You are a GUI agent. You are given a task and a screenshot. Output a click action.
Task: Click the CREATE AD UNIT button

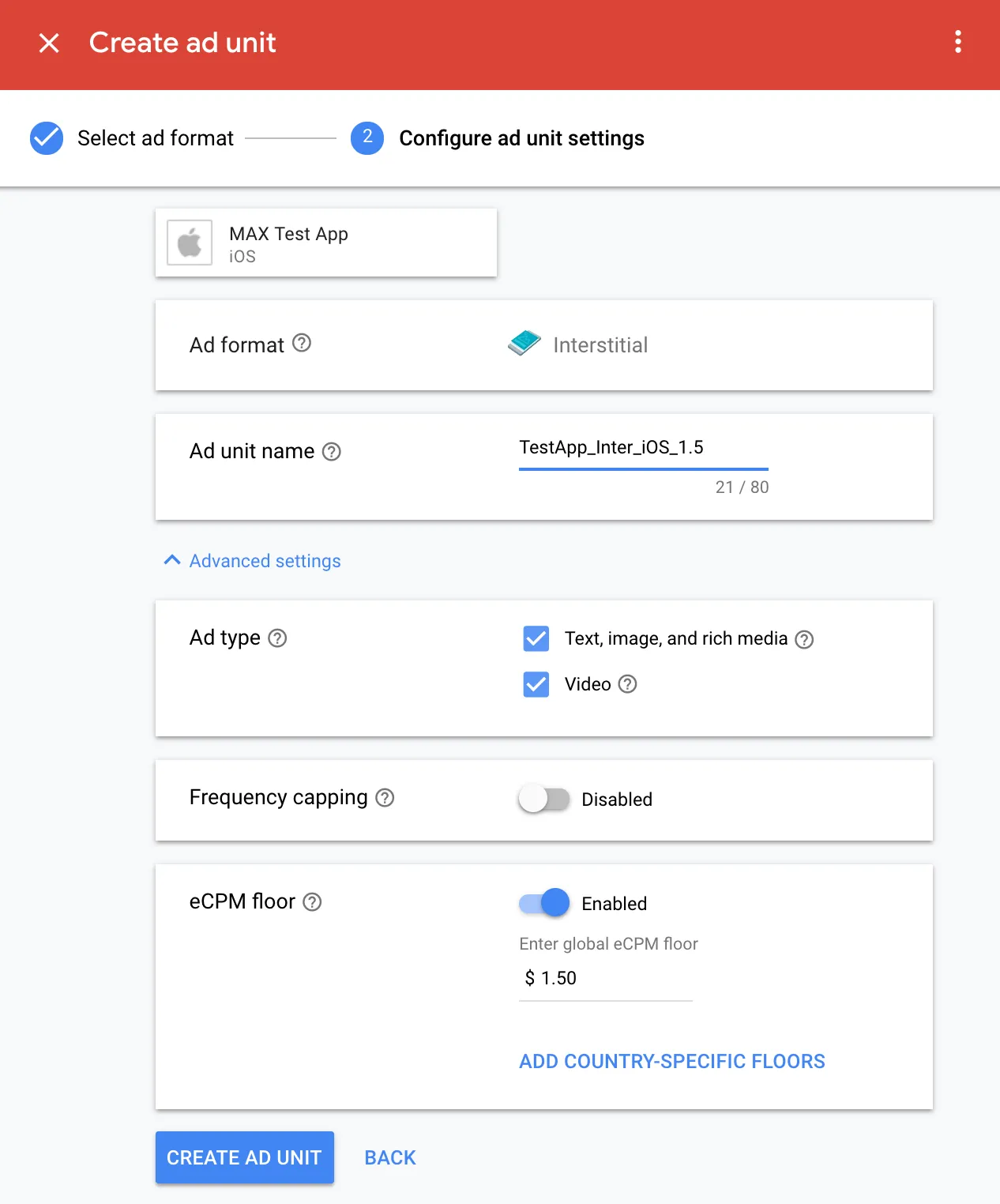(x=244, y=1157)
